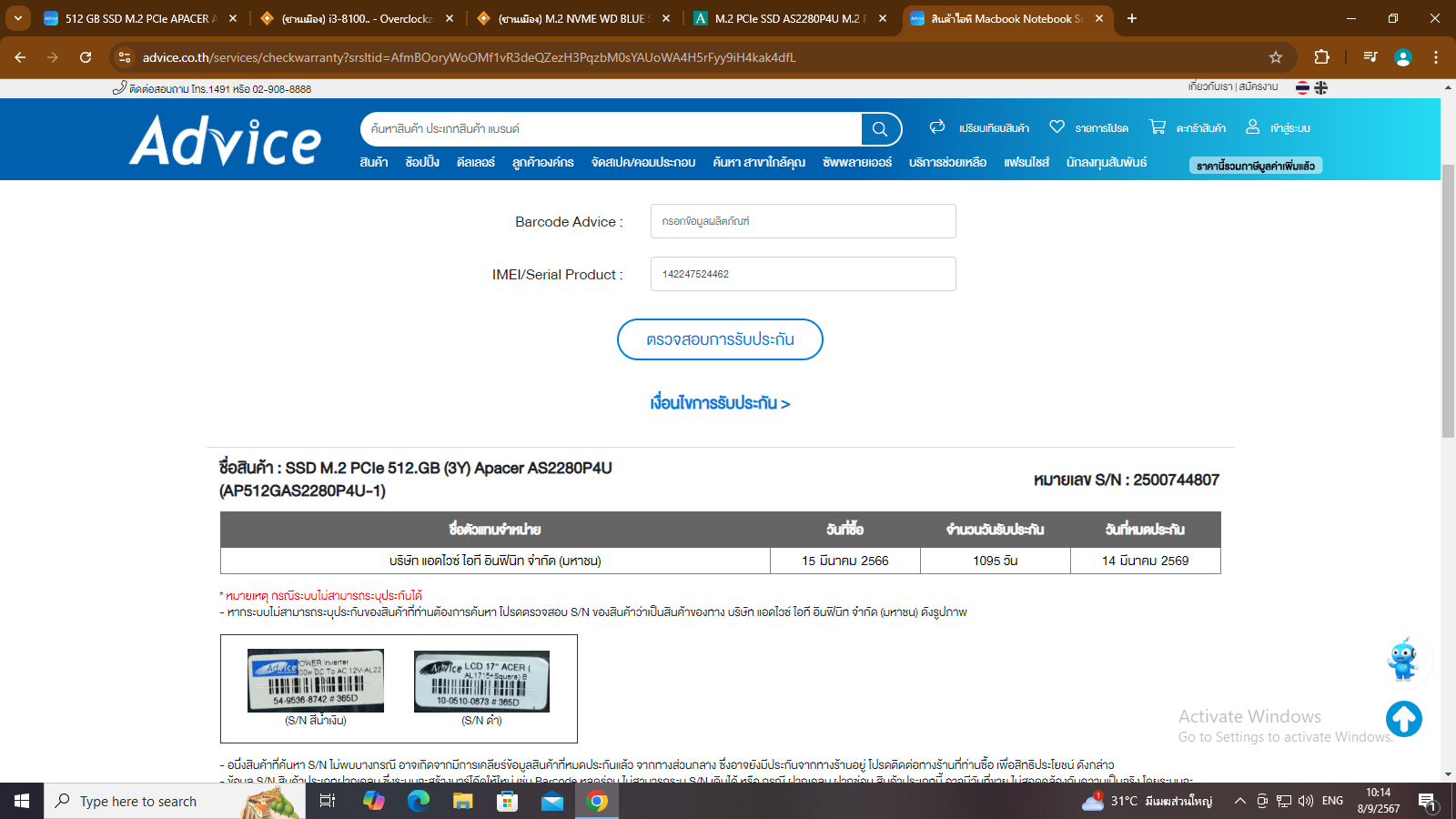Open สินค้า menu

coord(374,162)
